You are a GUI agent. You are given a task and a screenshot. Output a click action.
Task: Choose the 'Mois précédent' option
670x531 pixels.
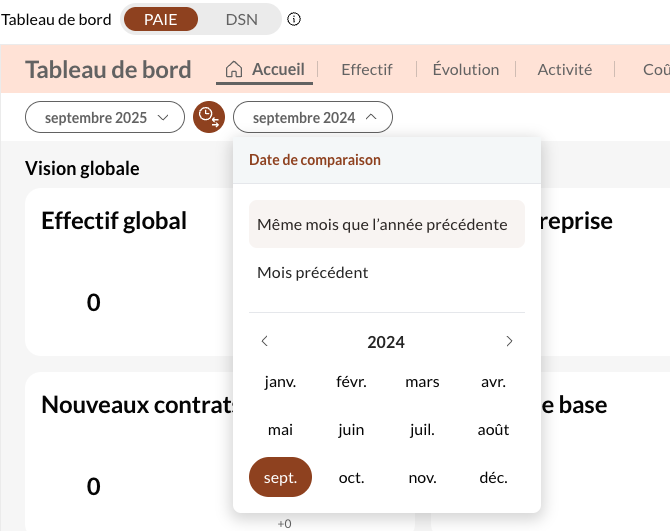[x=313, y=272]
